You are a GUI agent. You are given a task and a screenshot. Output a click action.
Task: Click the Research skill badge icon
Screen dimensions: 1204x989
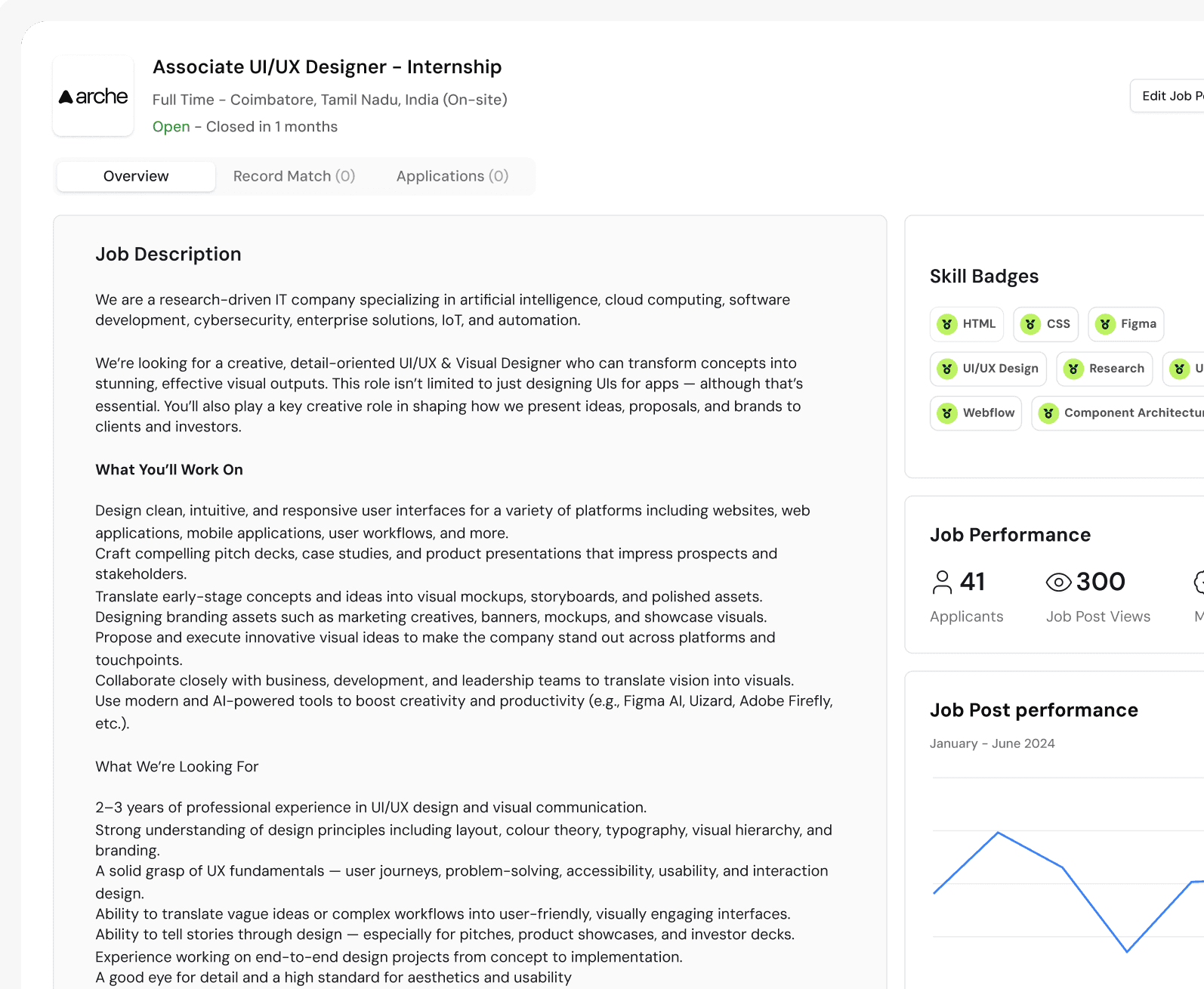click(x=1073, y=369)
